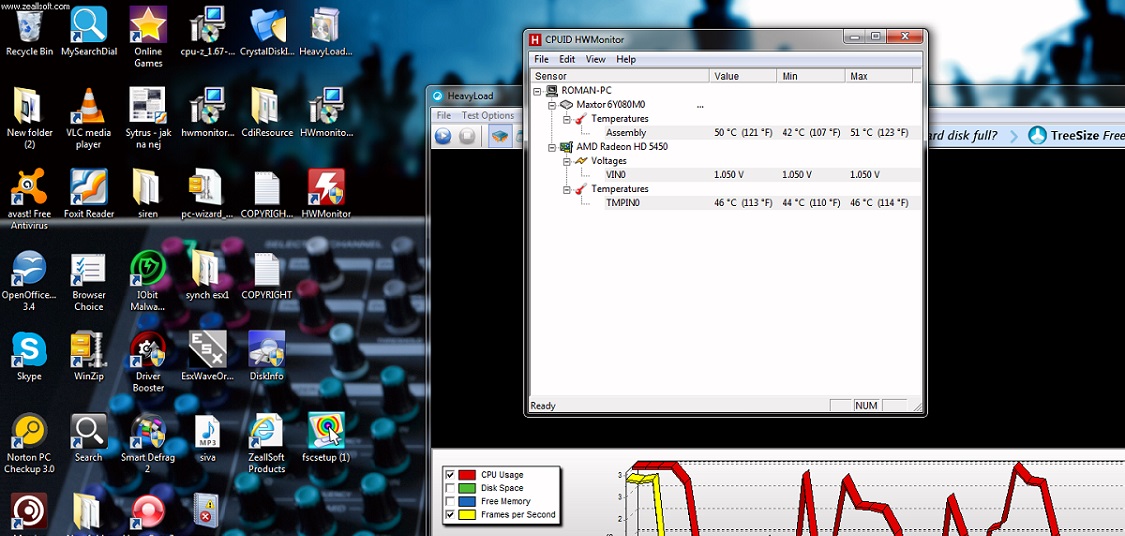Launch the Driver Booster shortcut
1125x536 pixels.
(x=148, y=362)
